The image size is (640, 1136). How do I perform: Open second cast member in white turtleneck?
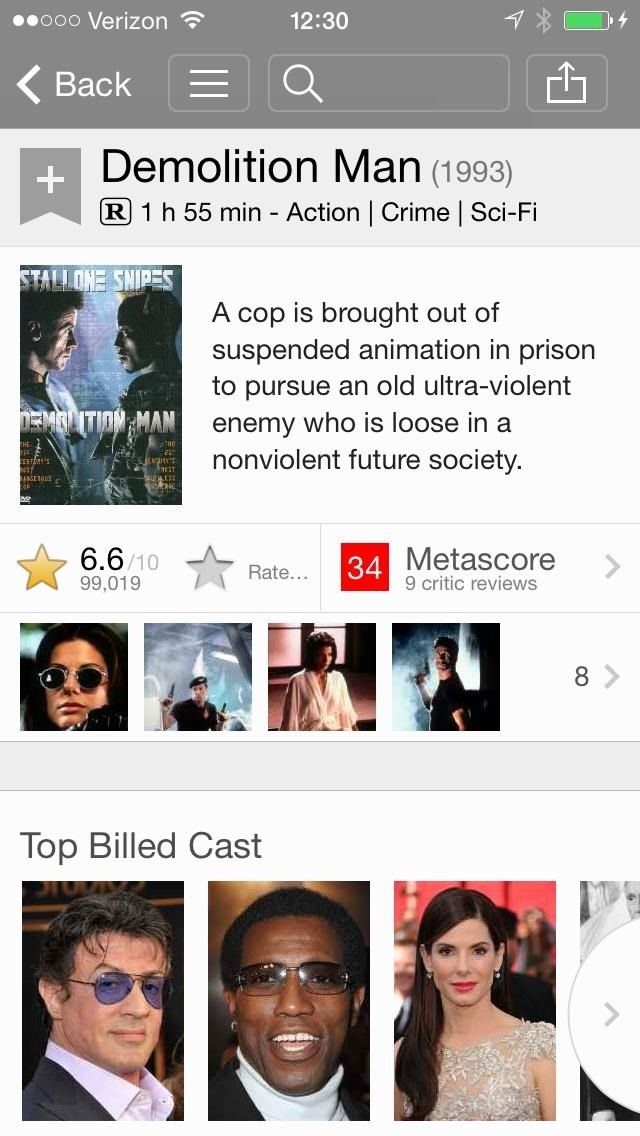(288, 1001)
